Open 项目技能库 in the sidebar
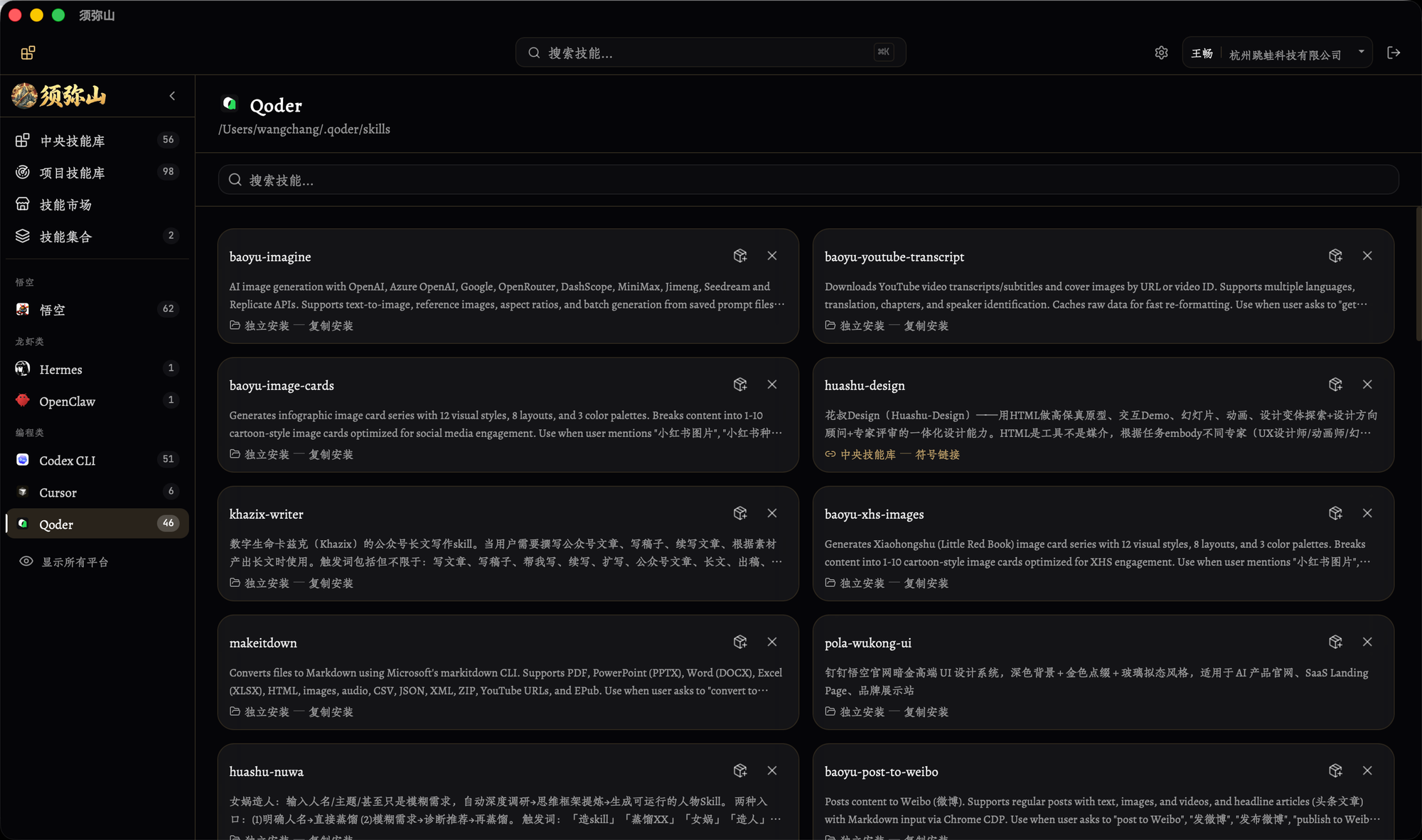 point(97,173)
